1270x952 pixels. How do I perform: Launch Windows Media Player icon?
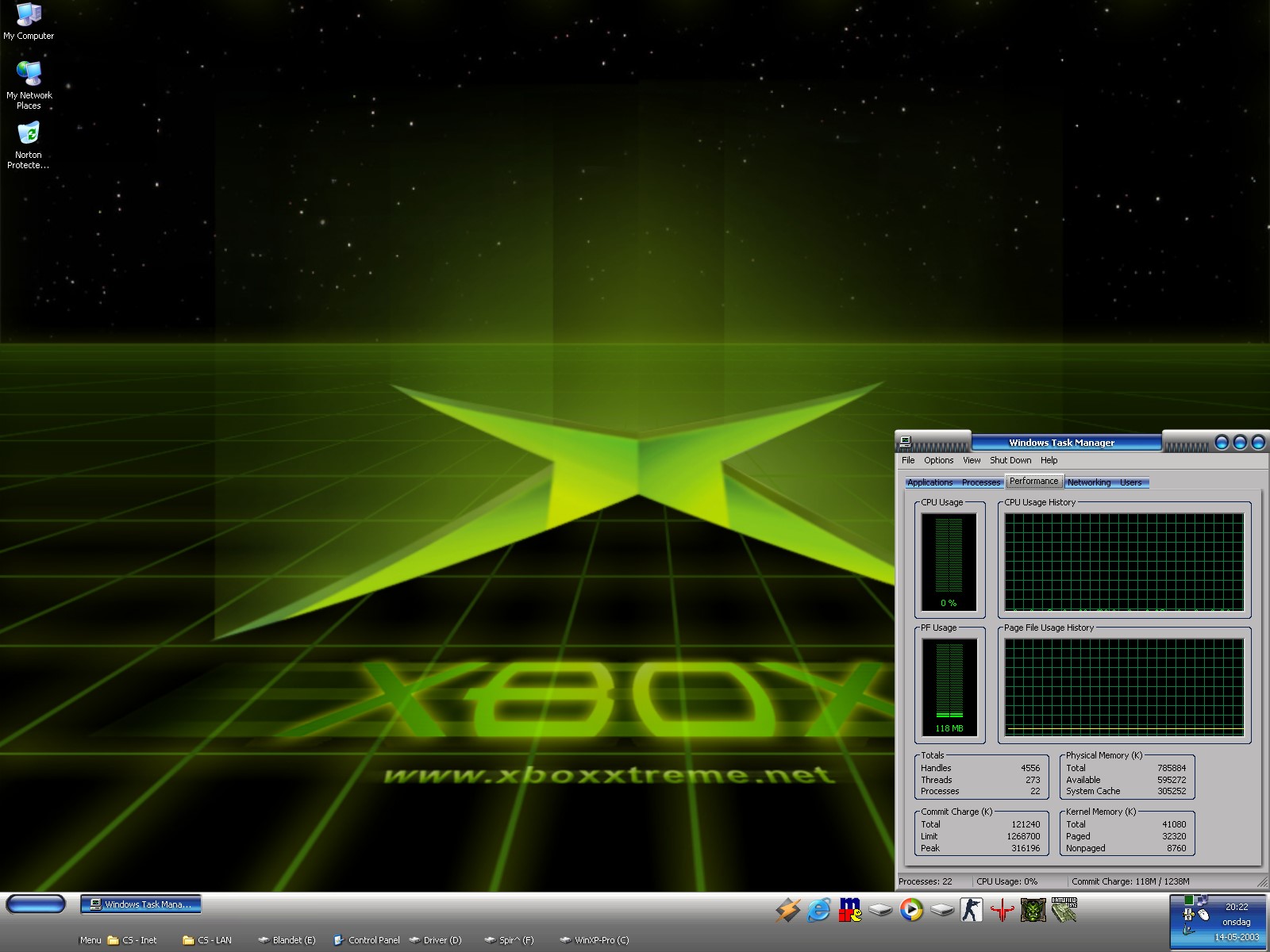click(x=911, y=909)
